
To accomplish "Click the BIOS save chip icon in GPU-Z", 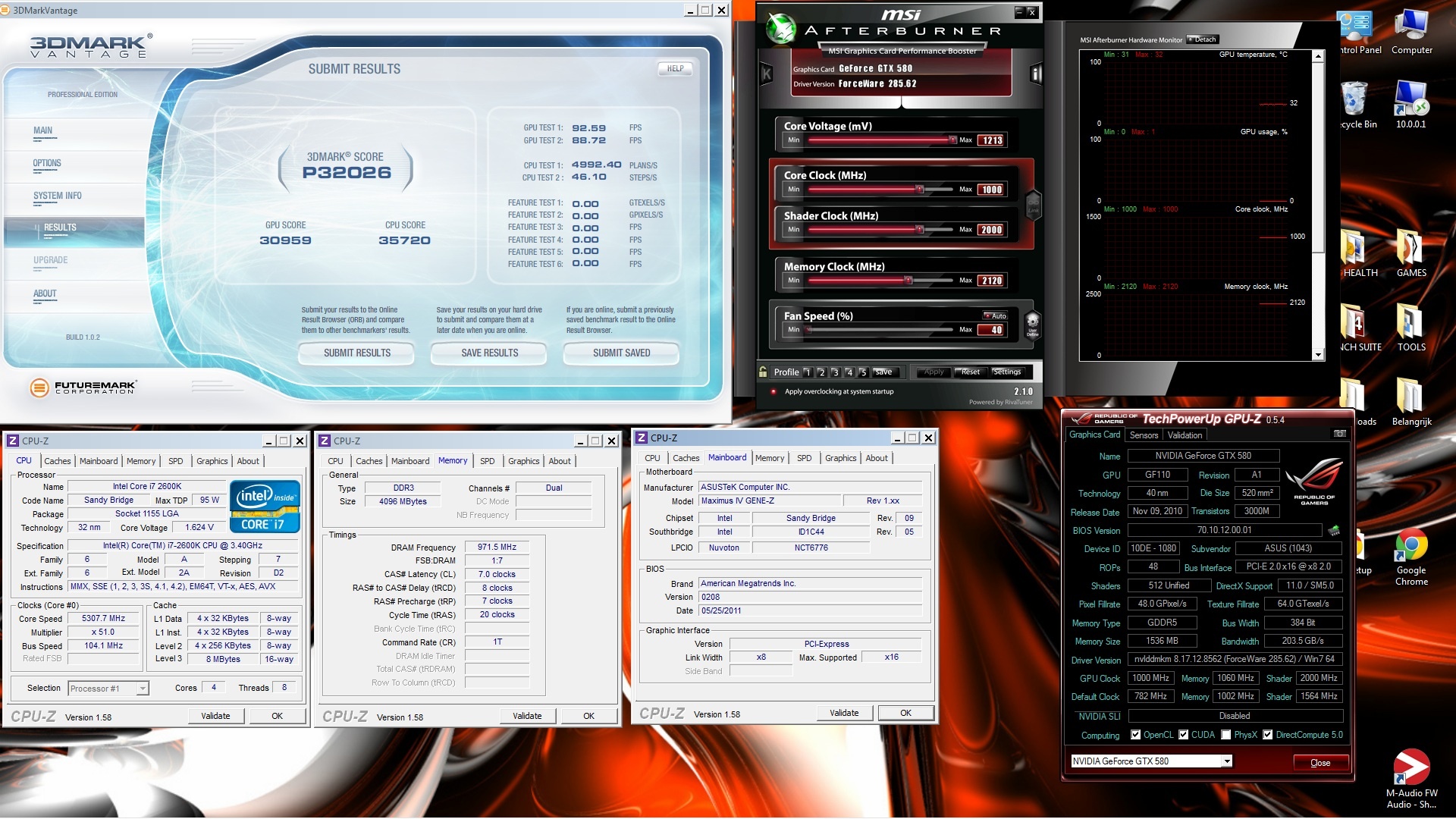I will [x=1334, y=530].
